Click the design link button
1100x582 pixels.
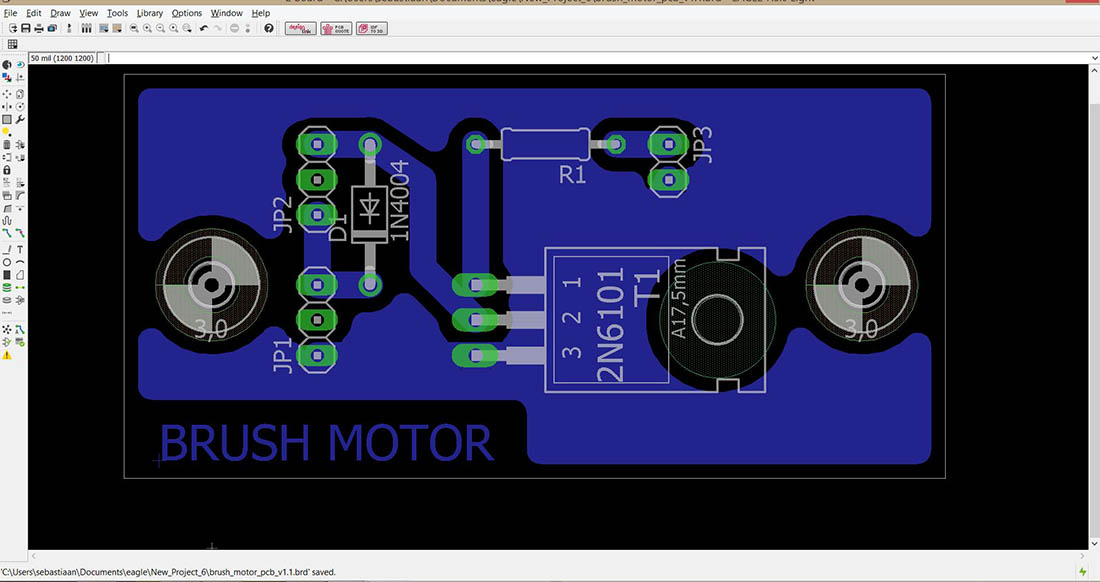301,28
